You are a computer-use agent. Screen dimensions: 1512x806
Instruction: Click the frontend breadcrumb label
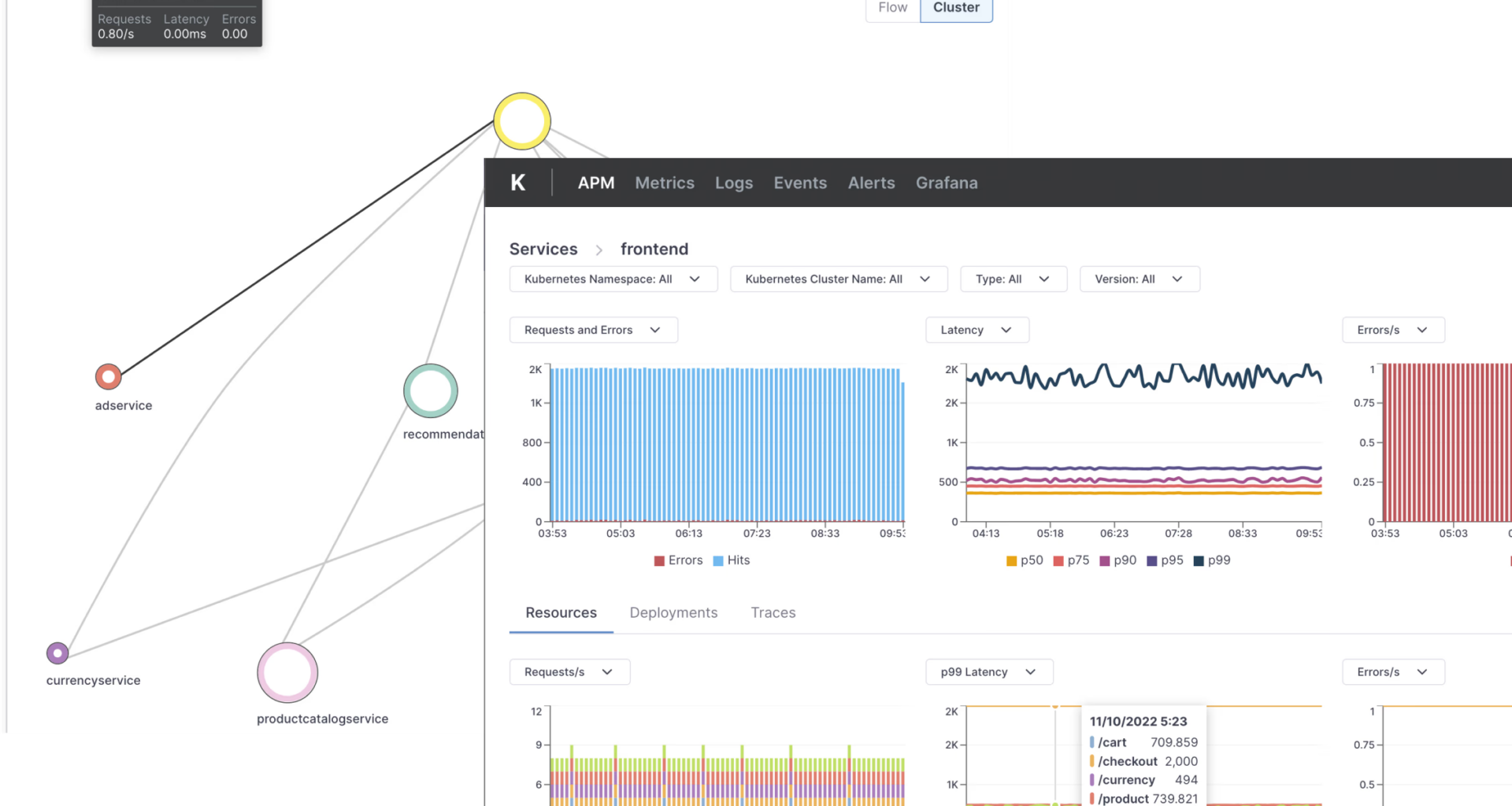click(x=654, y=249)
